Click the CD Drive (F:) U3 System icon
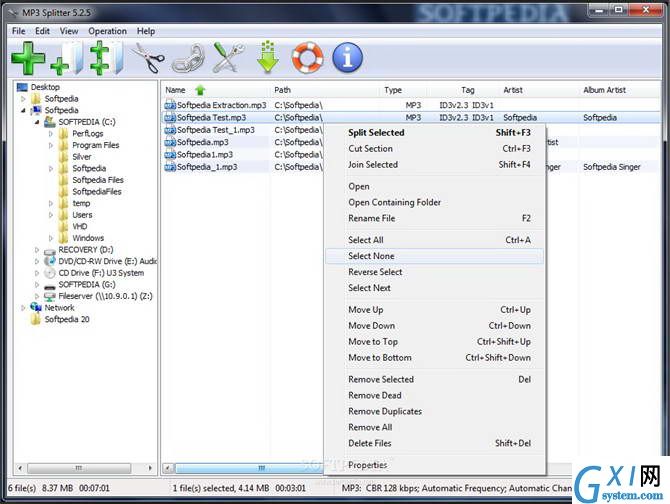The image size is (670, 504). pos(50,273)
